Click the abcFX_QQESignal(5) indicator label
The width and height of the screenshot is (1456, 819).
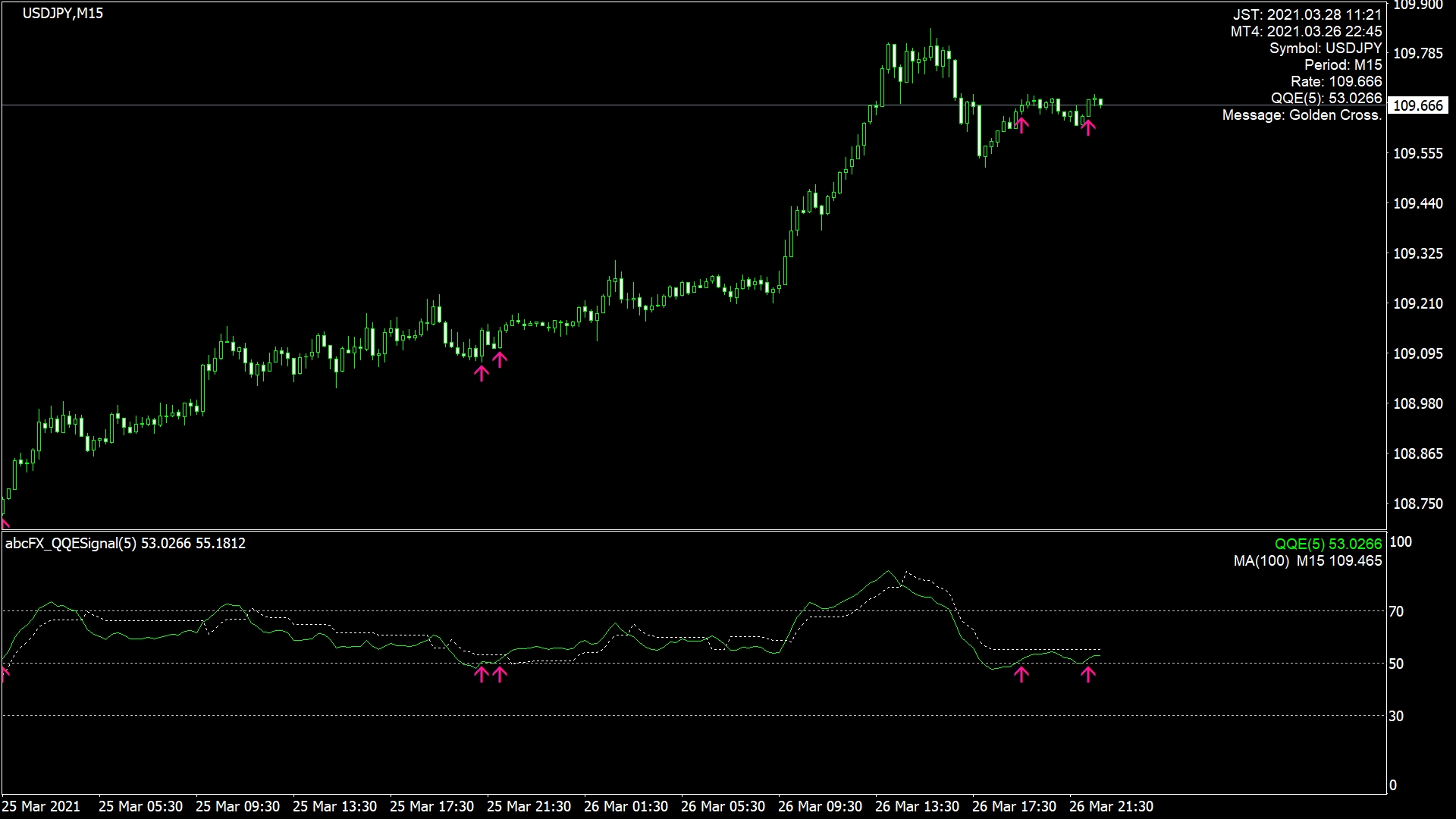click(x=71, y=543)
